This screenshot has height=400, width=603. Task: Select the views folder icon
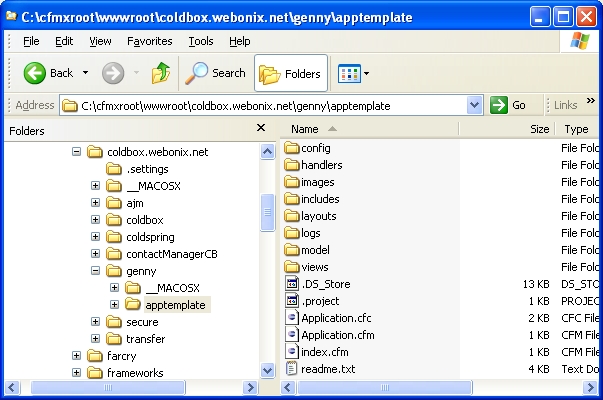(292, 267)
